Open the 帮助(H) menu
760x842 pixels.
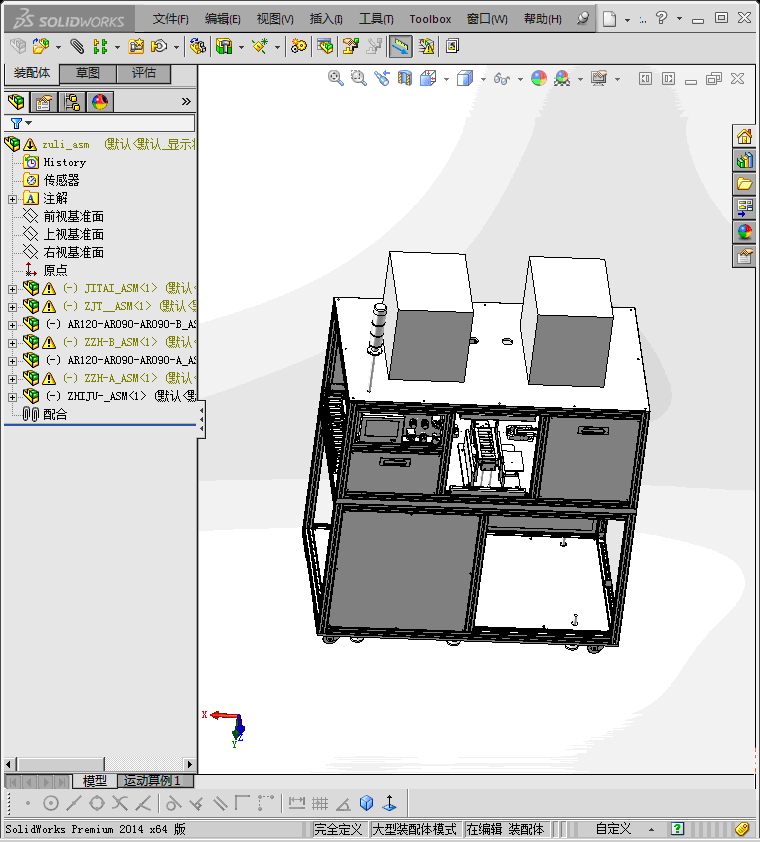pyautogui.click(x=542, y=19)
